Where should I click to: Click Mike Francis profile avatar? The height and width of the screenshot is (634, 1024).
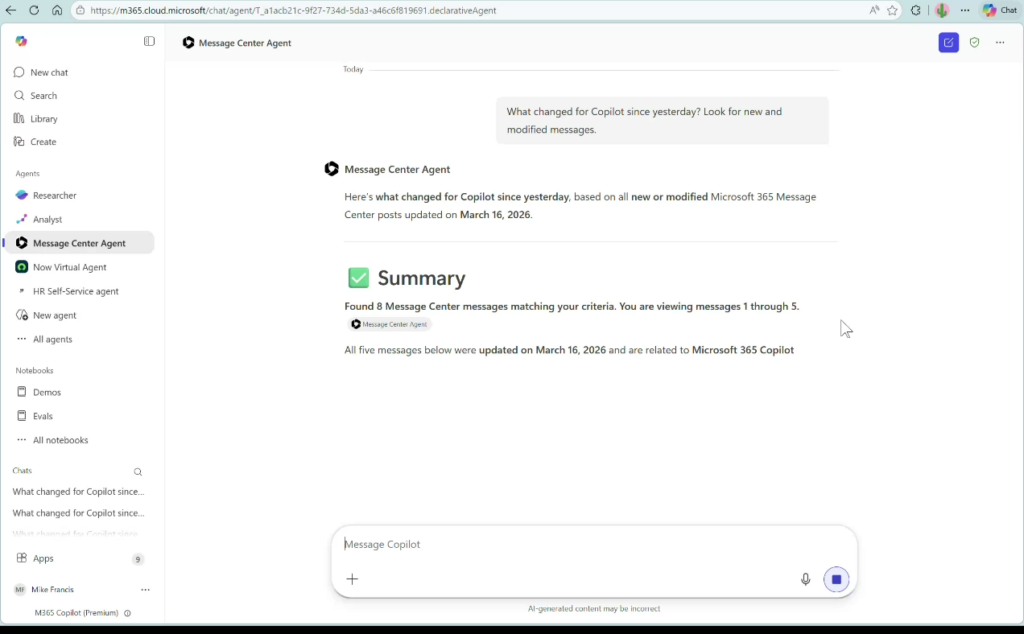pyautogui.click(x=20, y=590)
